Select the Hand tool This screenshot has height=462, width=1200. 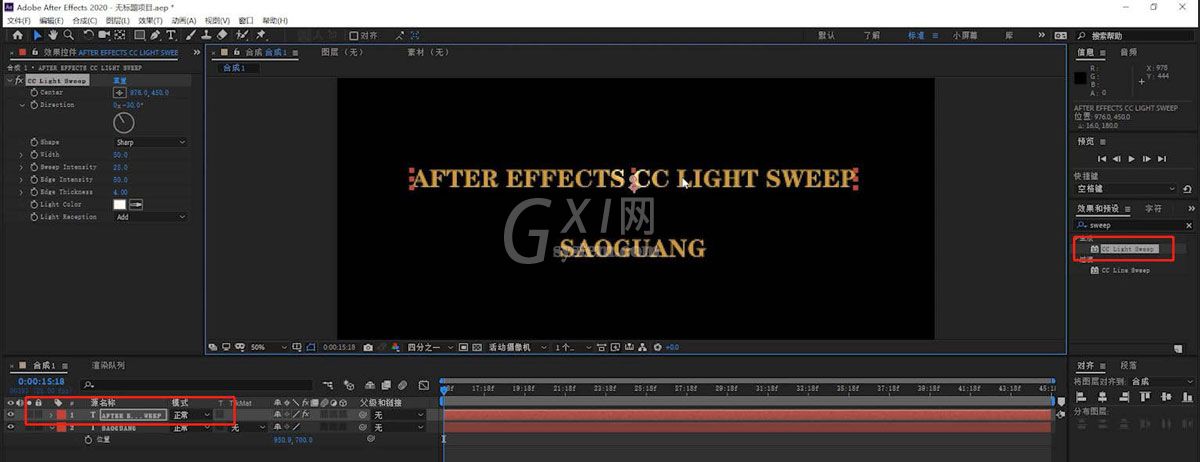[x=52, y=35]
